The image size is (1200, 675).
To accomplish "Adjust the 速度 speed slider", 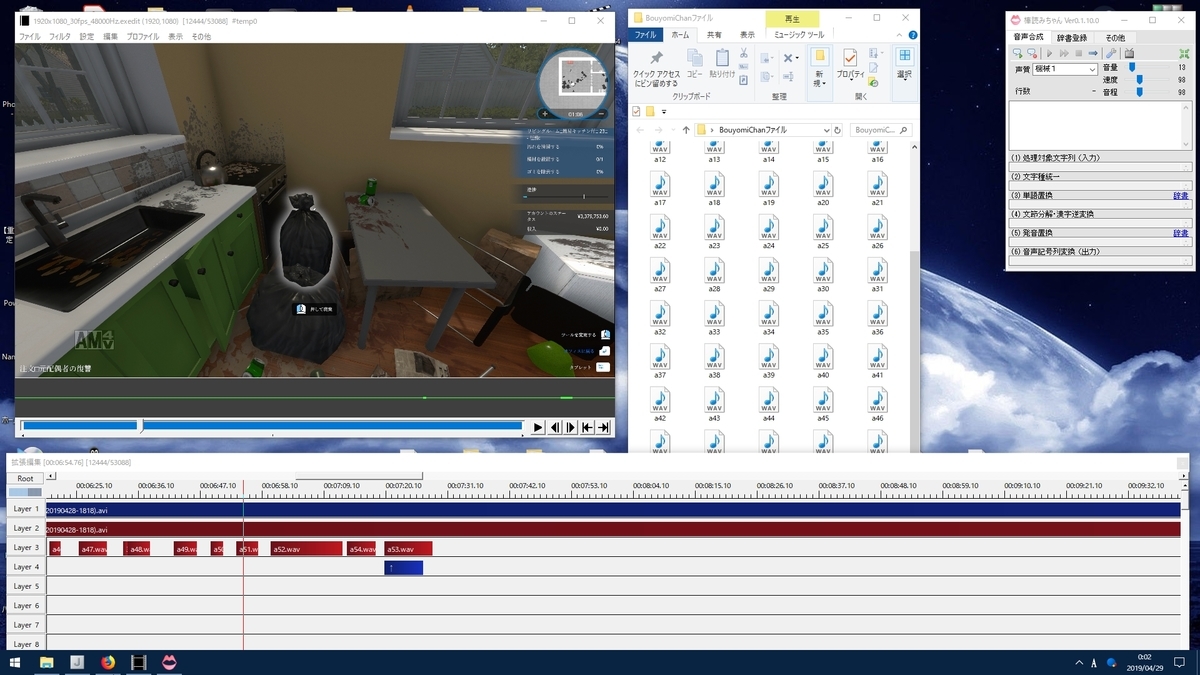I will click(x=1140, y=79).
